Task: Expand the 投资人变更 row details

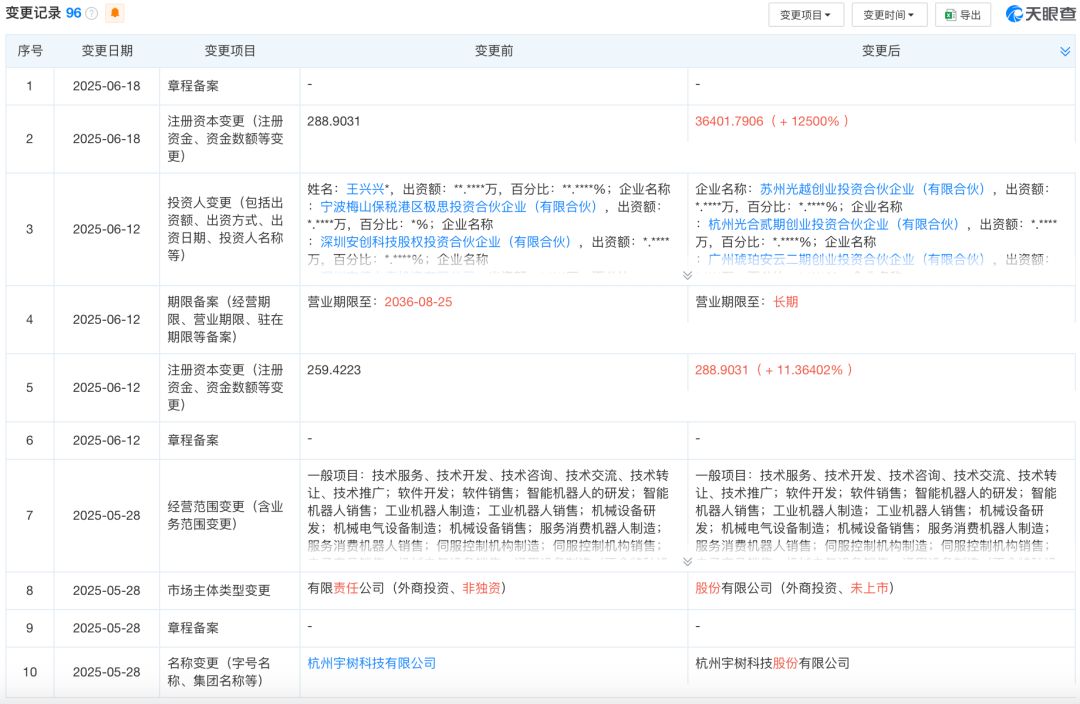Action: click(x=687, y=275)
